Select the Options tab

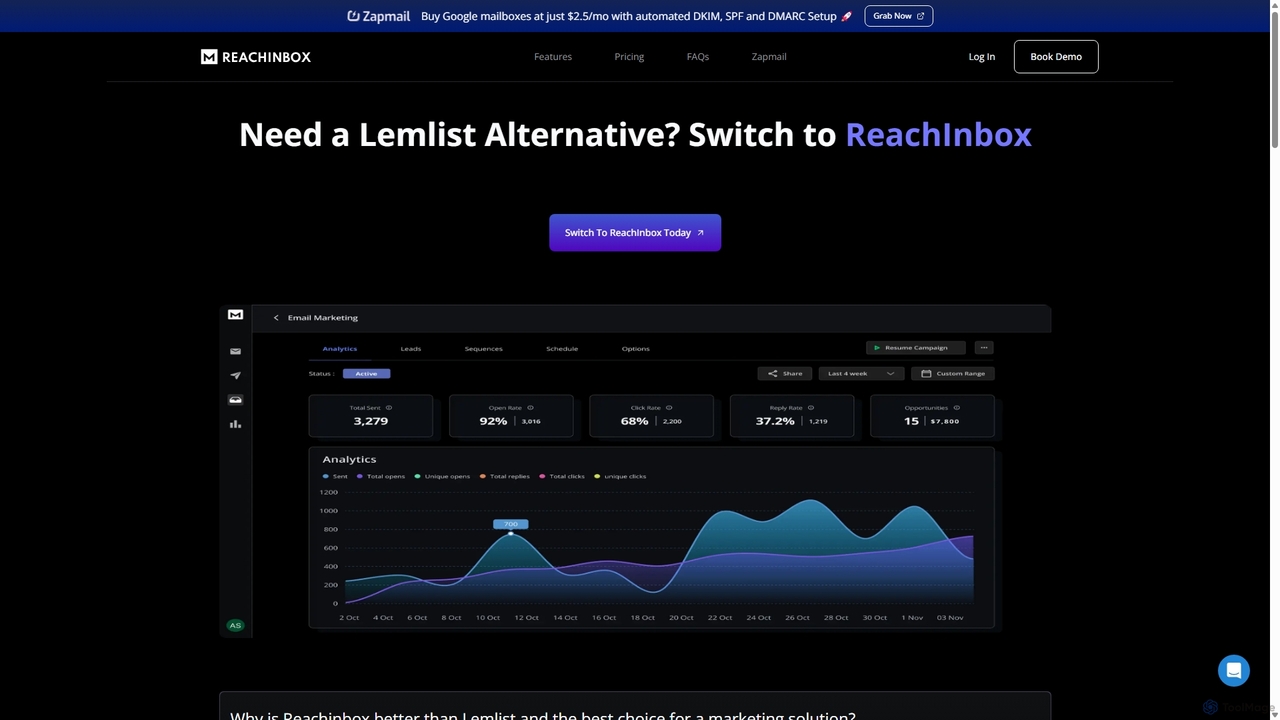(x=636, y=349)
